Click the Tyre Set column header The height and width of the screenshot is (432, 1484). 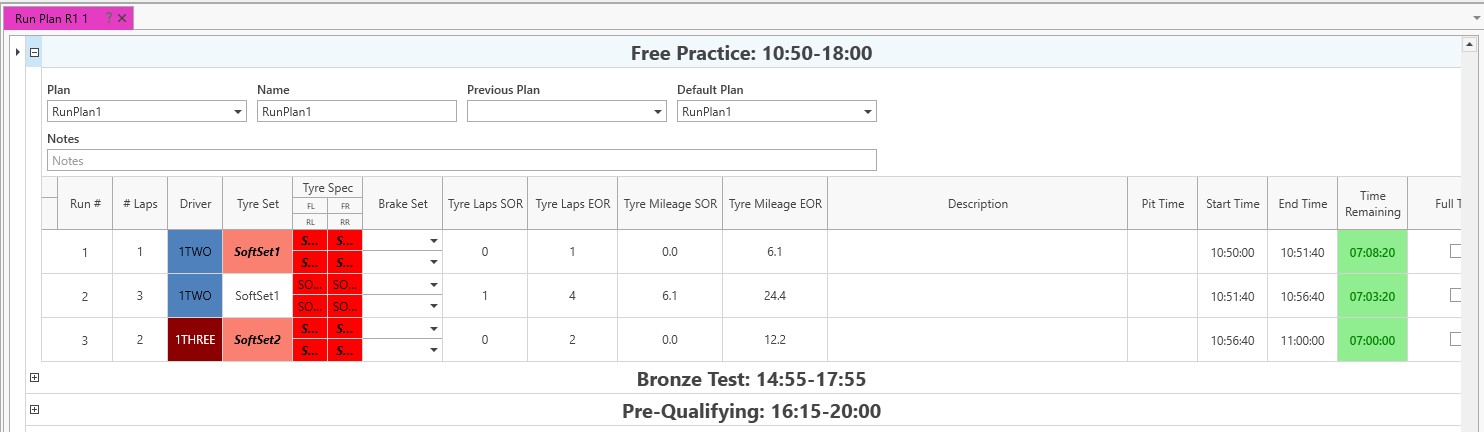(x=257, y=204)
